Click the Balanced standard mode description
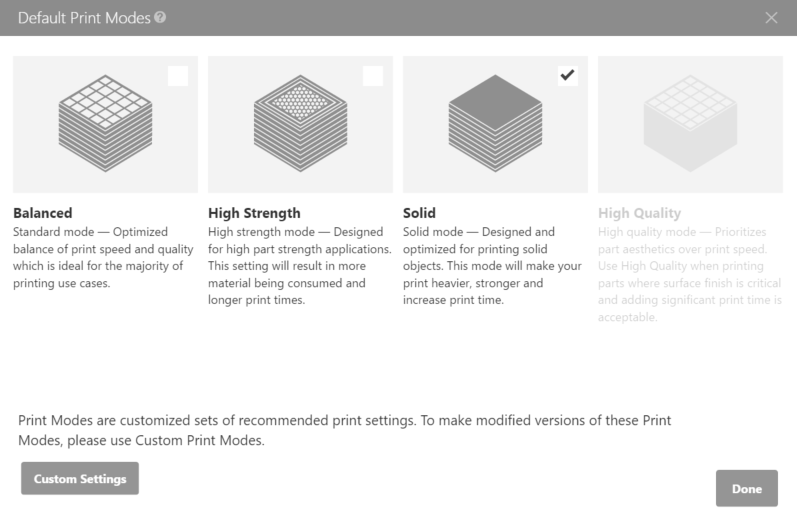Image resolution: width=797 pixels, height=525 pixels. (103, 257)
